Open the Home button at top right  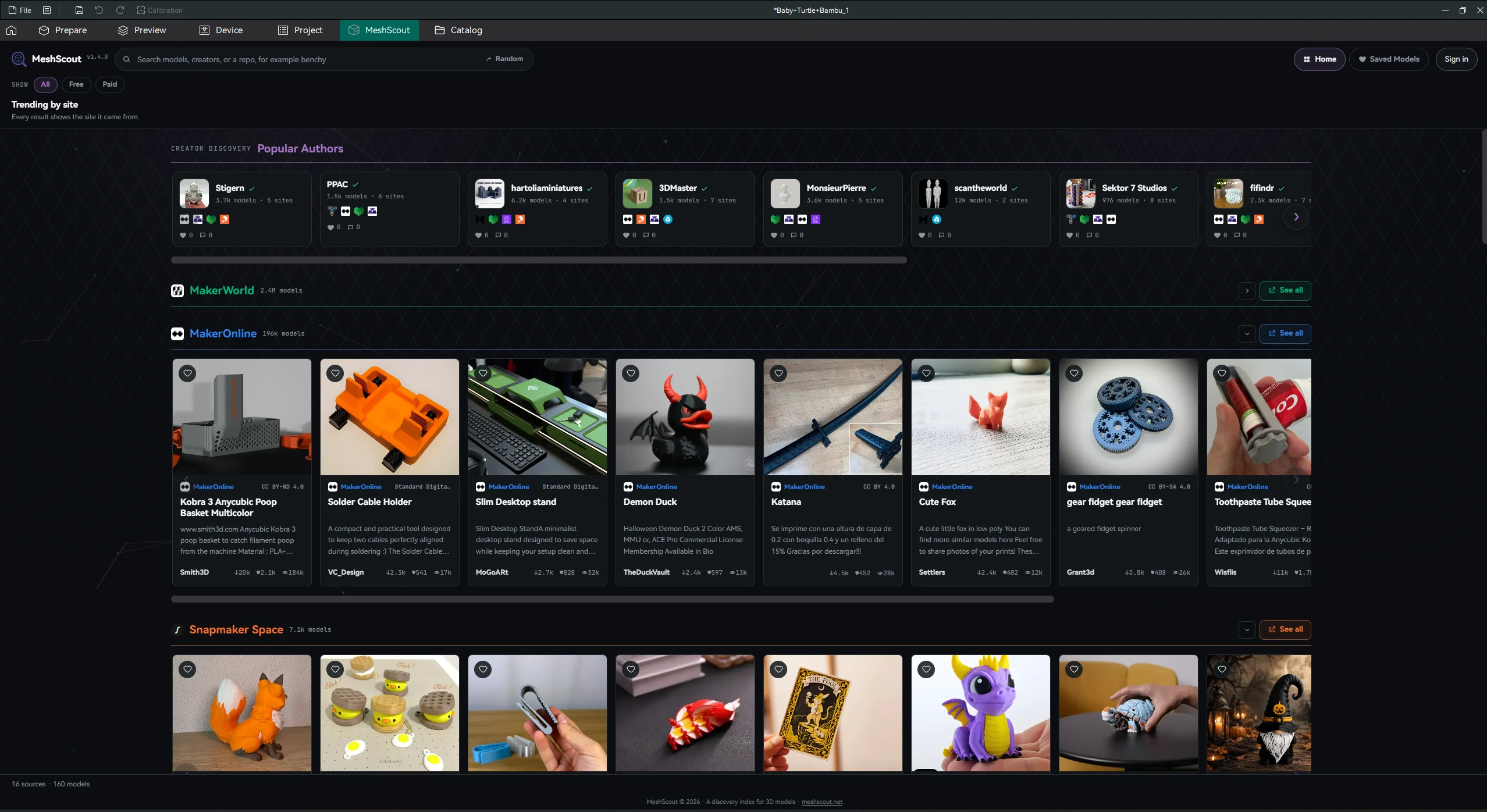(x=1319, y=59)
